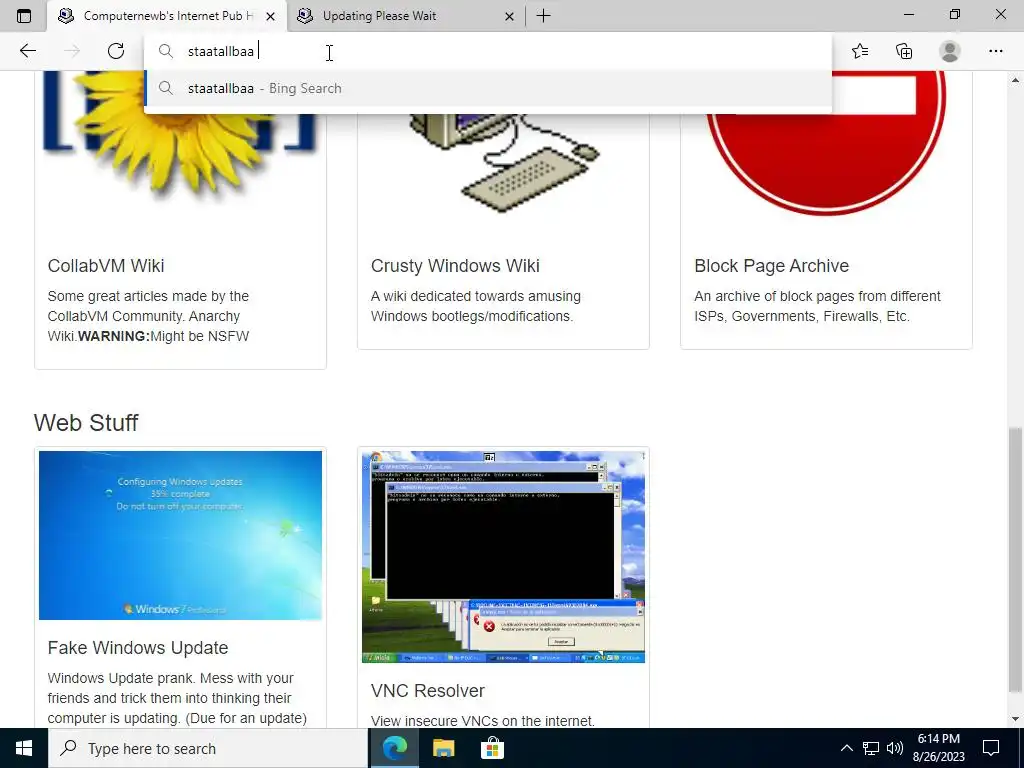1024x768 pixels.
Task: Close the Updating Please Wait tab
Action: point(509,16)
